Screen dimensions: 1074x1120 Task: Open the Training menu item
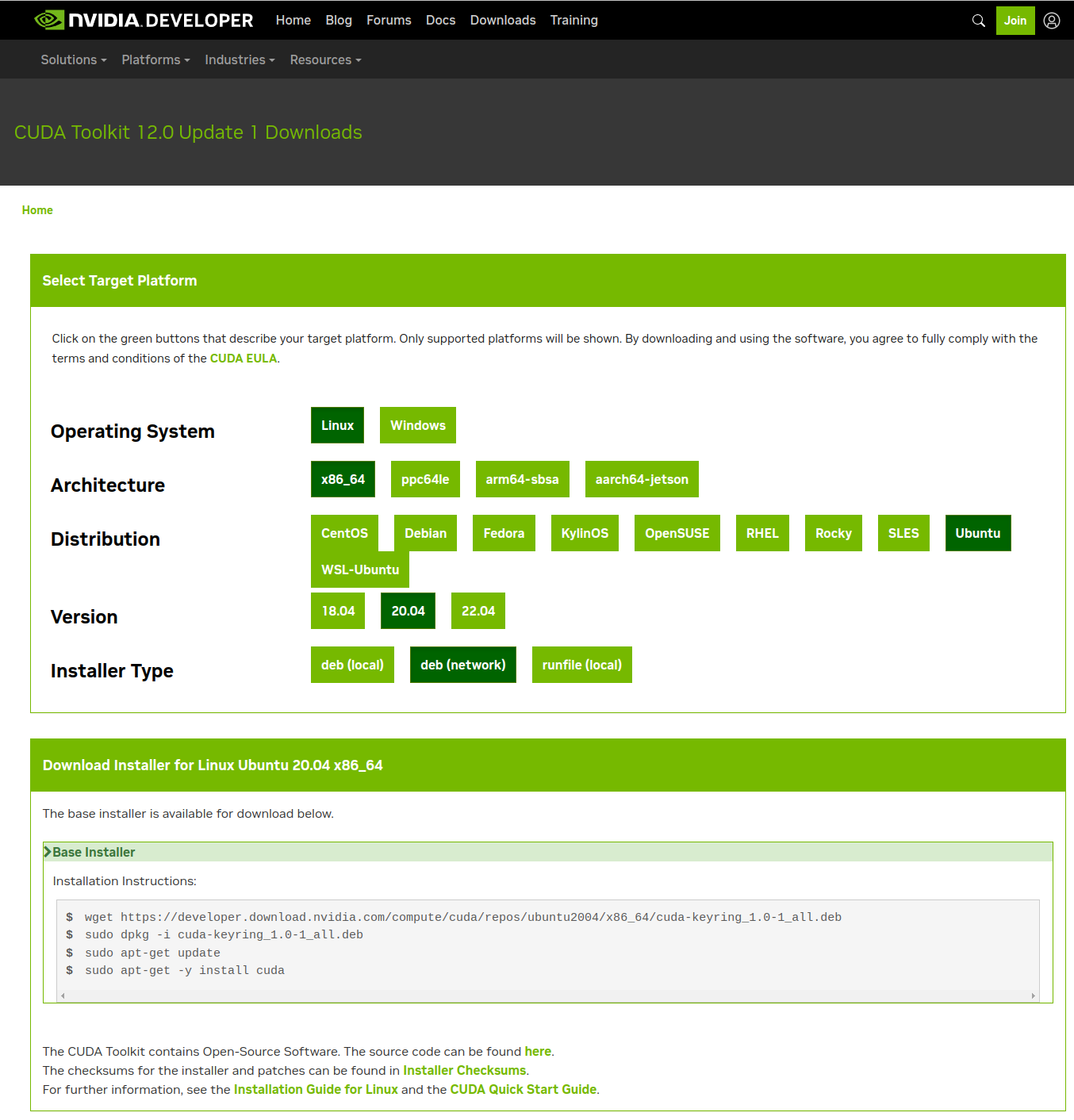click(x=574, y=20)
